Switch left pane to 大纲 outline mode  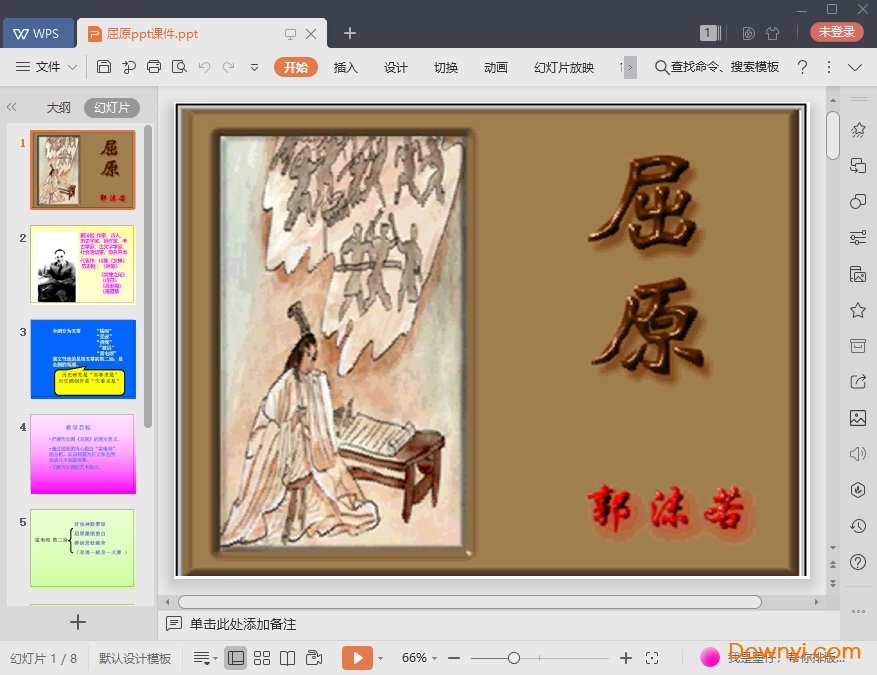click(57, 107)
